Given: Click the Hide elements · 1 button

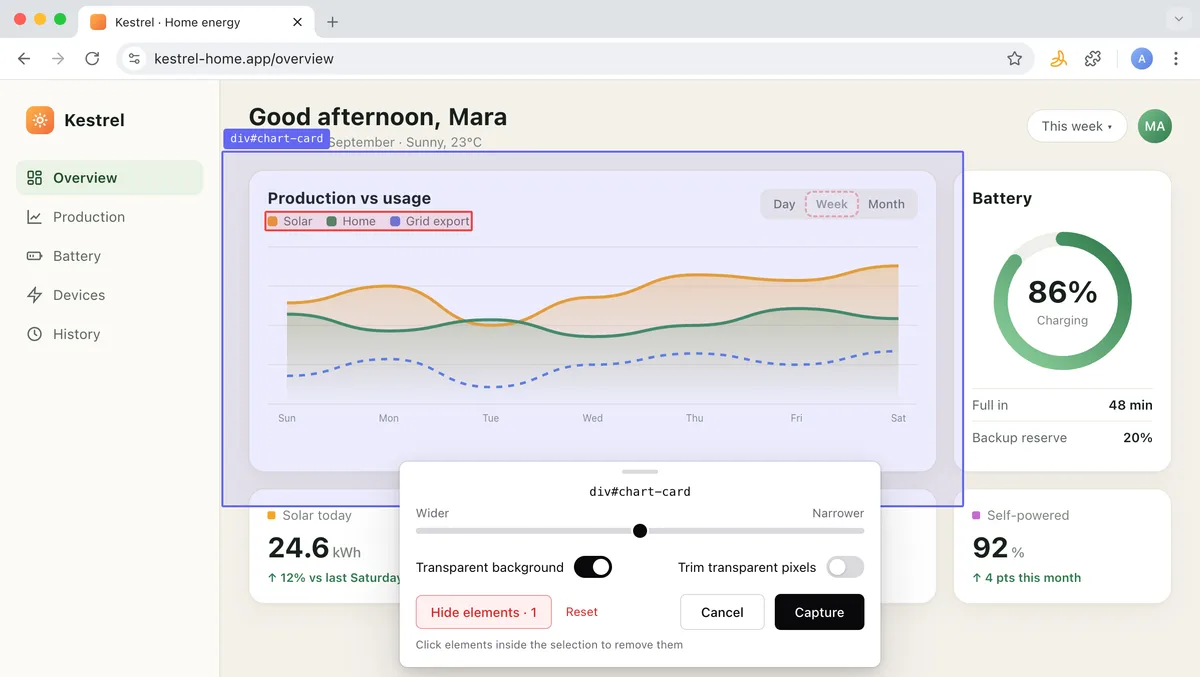Looking at the screenshot, I should tap(484, 612).
